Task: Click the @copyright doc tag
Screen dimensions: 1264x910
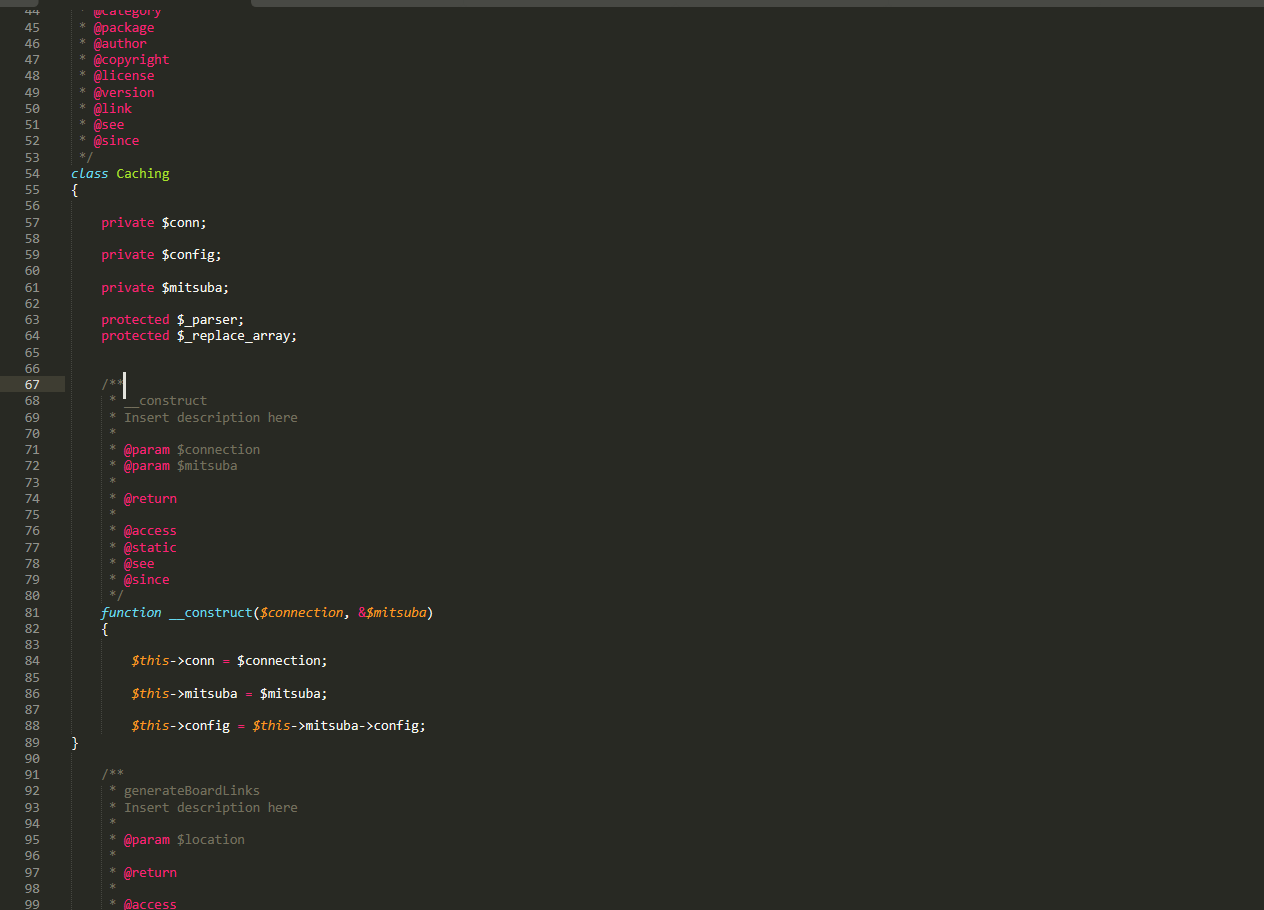Action: [131, 60]
